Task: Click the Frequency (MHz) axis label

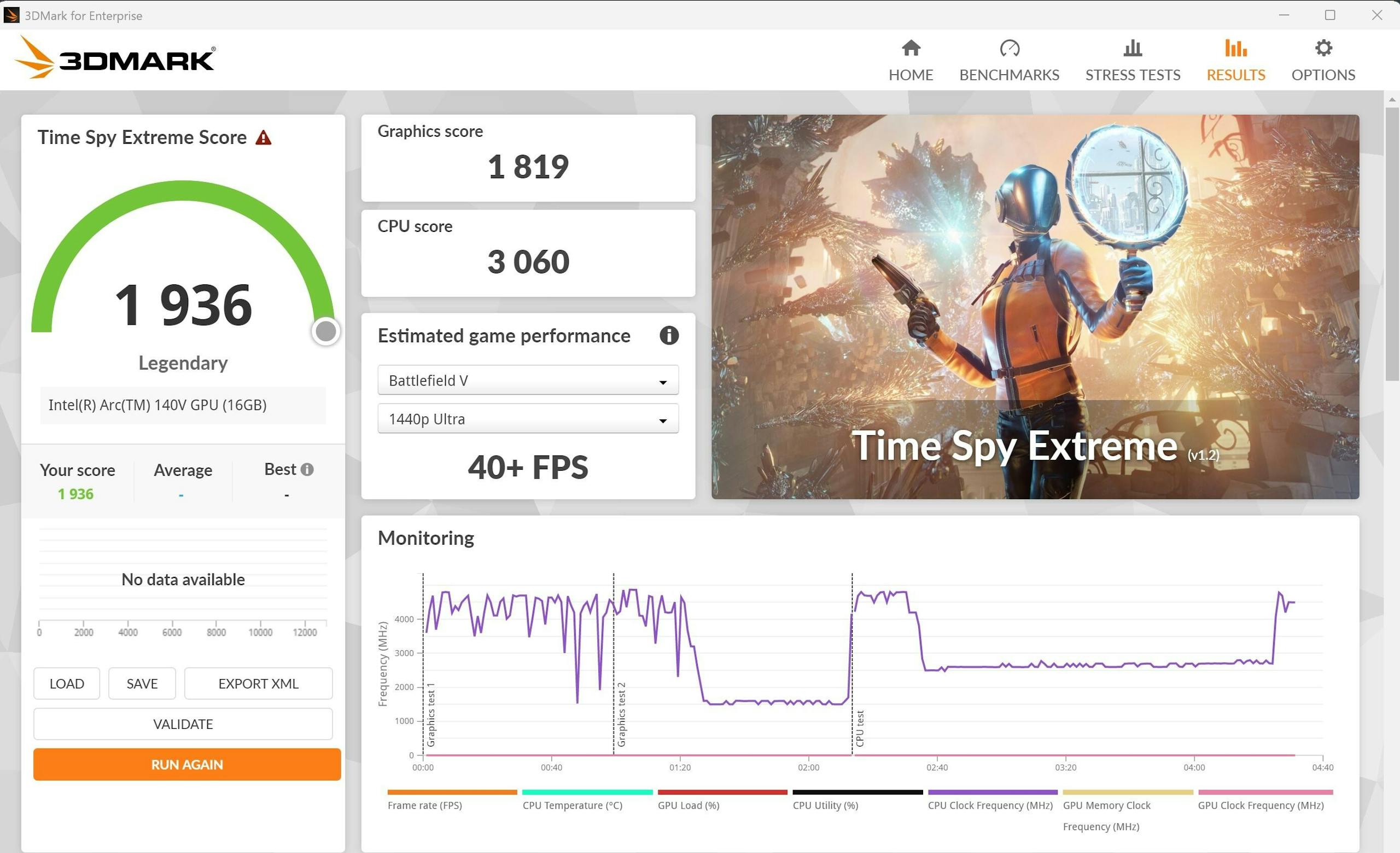Action: point(382,664)
